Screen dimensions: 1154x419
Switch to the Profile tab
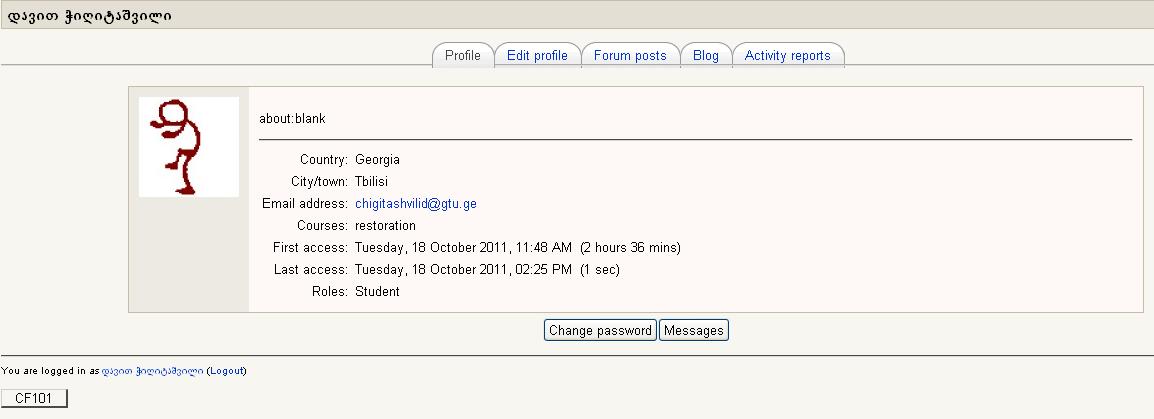pos(462,56)
